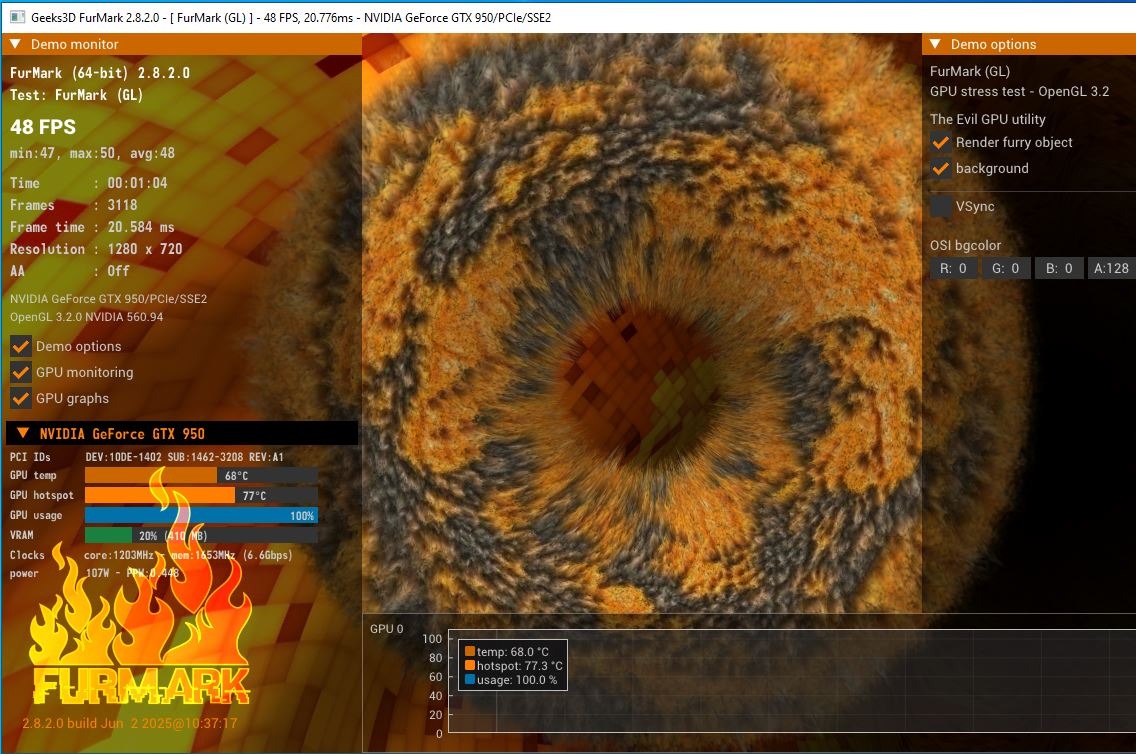Screen dimensions: 1136x754
Task: Click the B: 0 color field
Action: pyautogui.click(x=1058, y=269)
